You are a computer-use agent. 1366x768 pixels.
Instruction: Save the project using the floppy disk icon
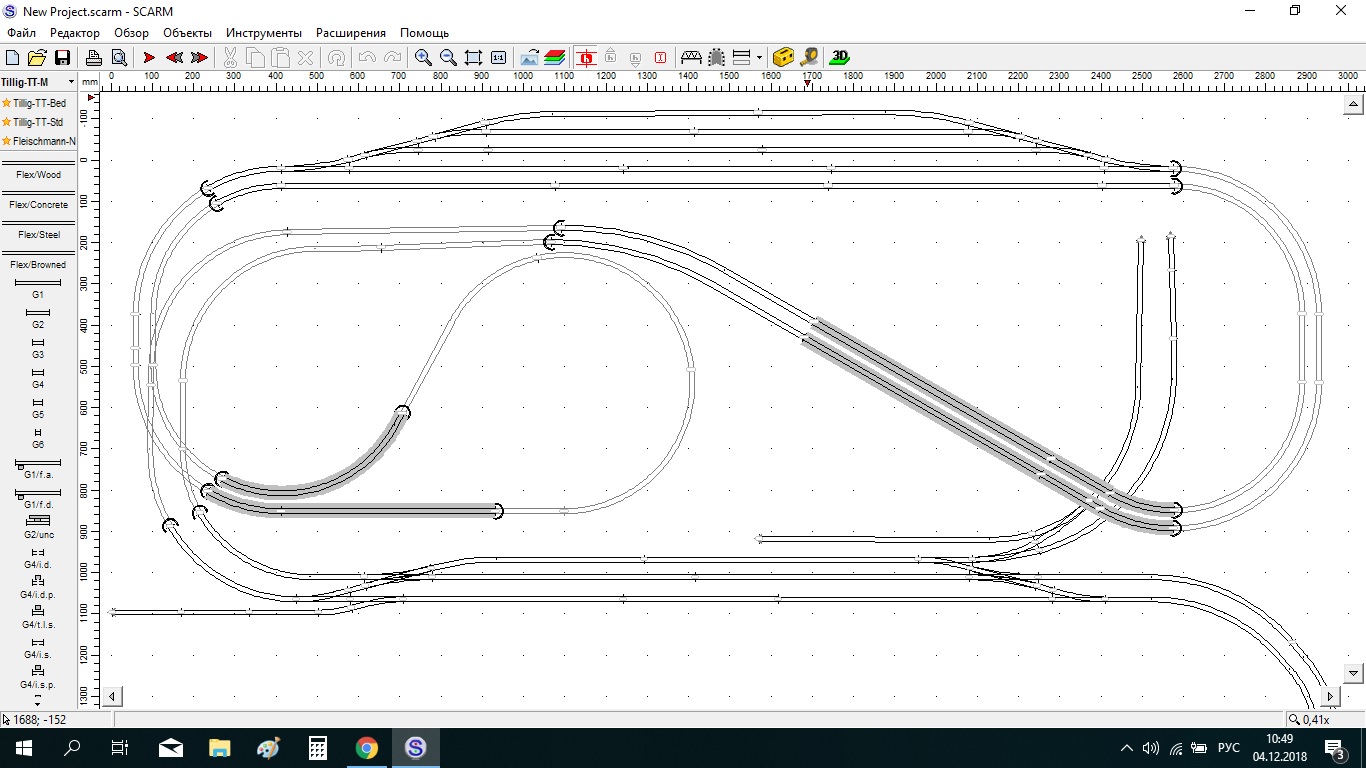pyautogui.click(x=62, y=58)
